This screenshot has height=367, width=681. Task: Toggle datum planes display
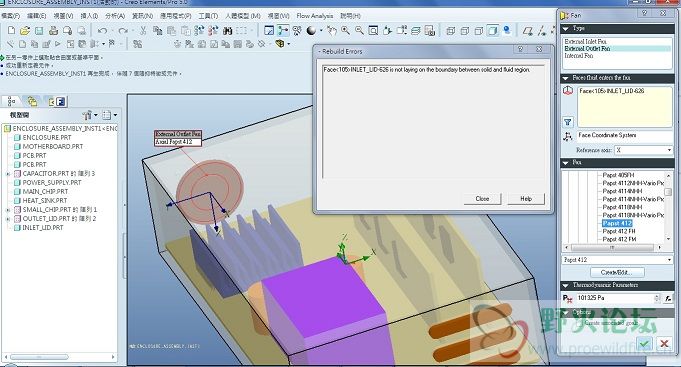point(528,30)
